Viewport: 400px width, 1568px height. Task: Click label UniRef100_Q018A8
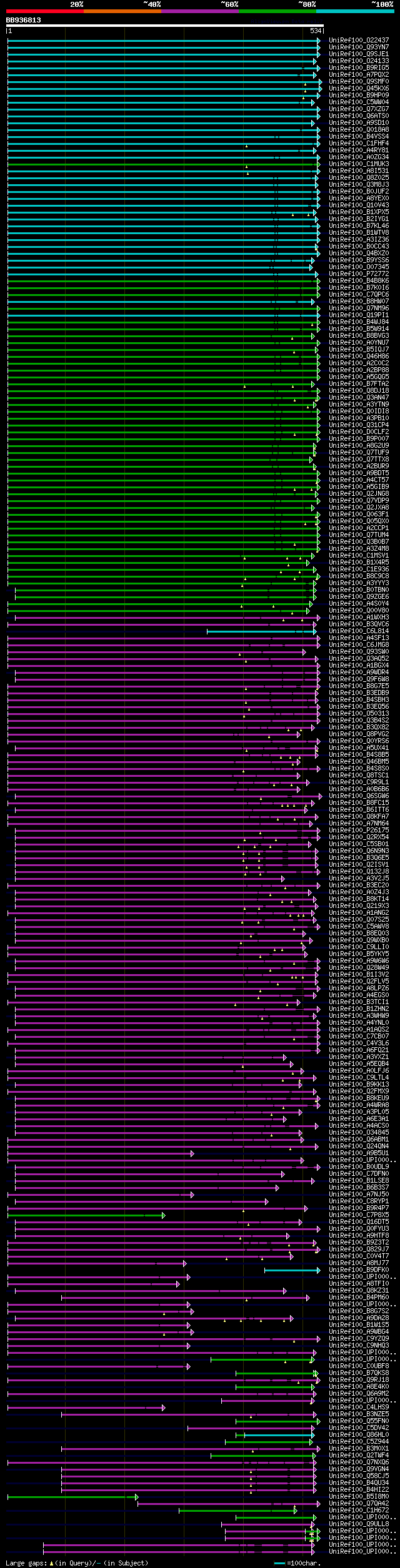pyautogui.click(x=359, y=130)
